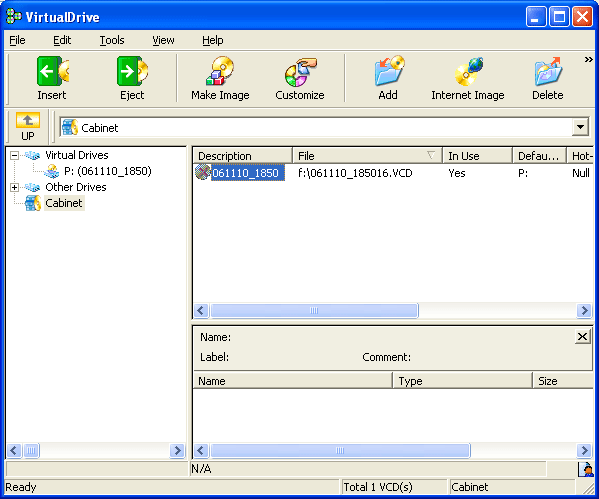Open the View menu
This screenshot has width=599, height=499.
click(163, 40)
